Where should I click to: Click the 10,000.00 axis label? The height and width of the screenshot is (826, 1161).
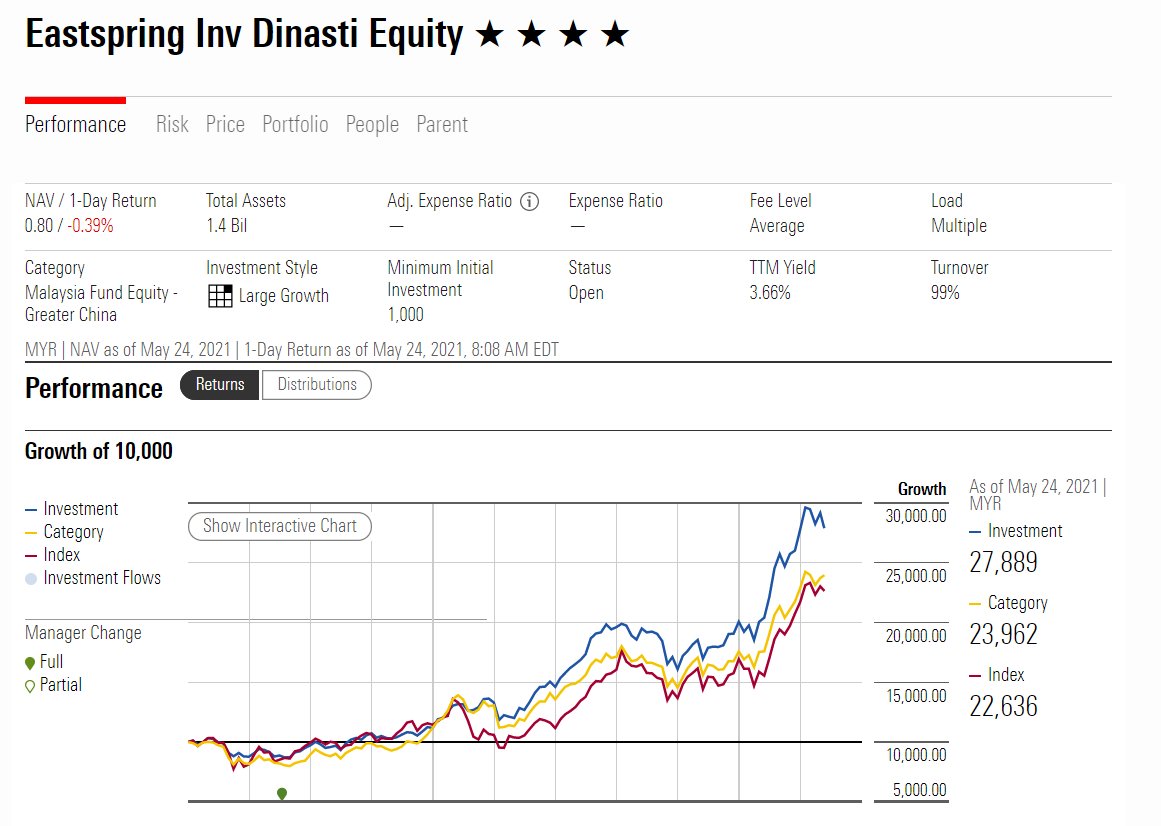click(917, 756)
